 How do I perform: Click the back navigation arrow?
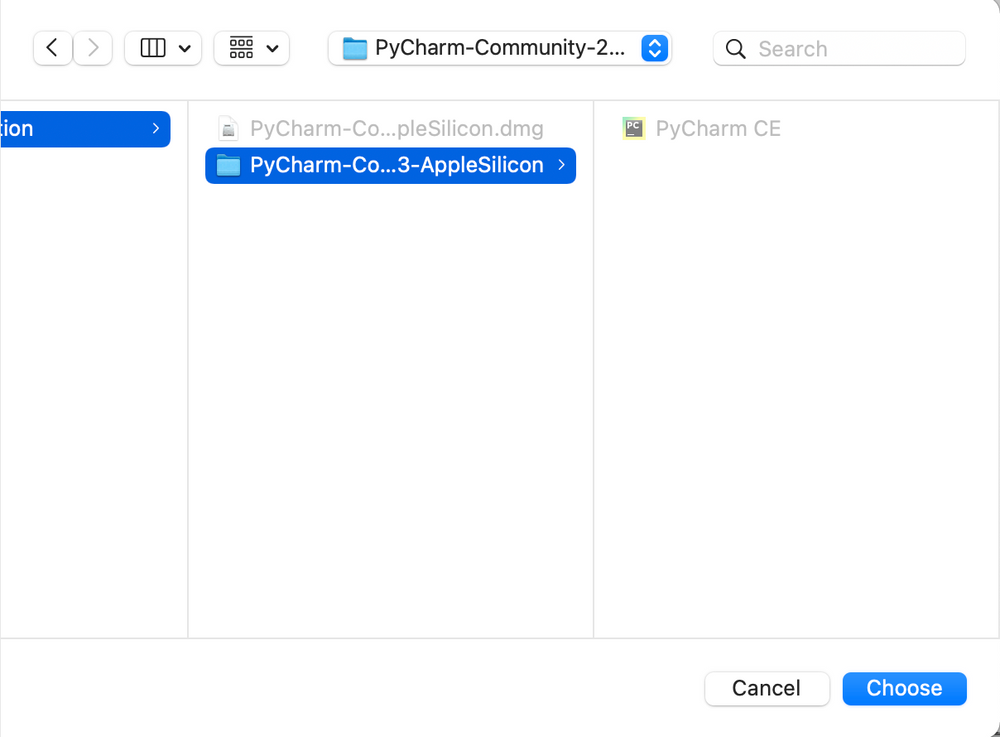click(52, 48)
